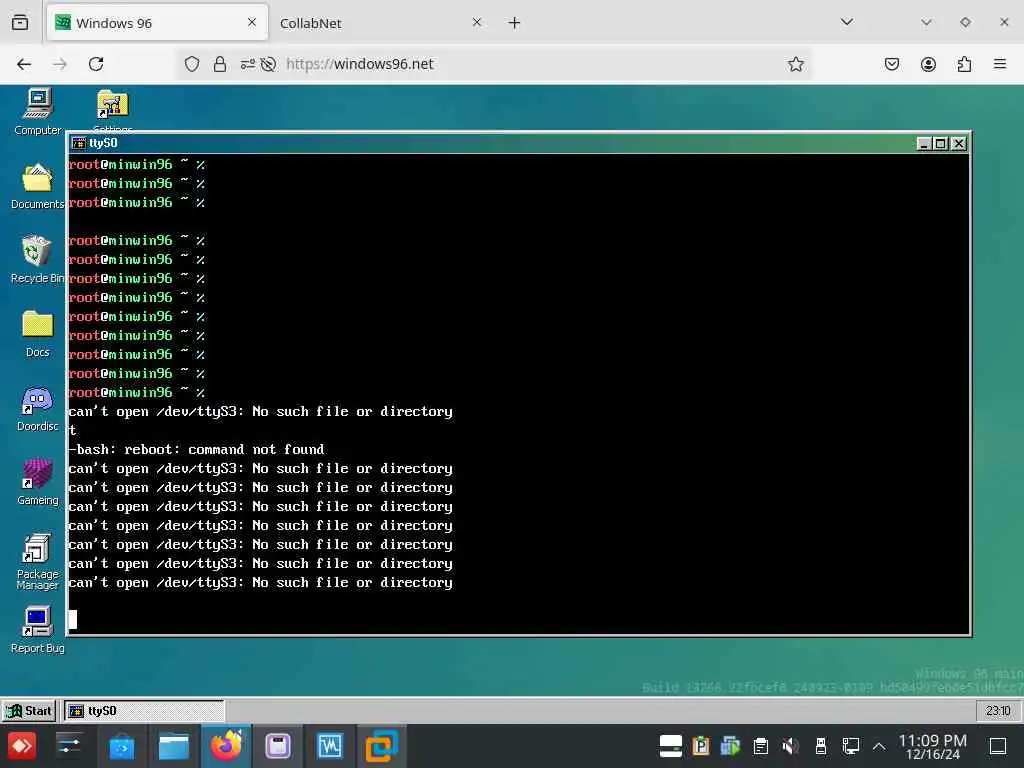The image size is (1024, 768).
Task: Open recent browsing view icon
Action: [x=20, y=23]
